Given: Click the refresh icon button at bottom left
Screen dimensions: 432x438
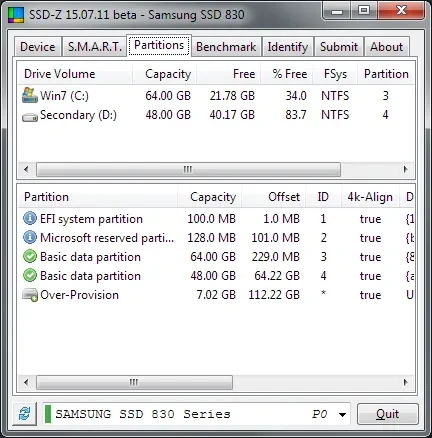Looking at the screenshot, I should point(25,414).
